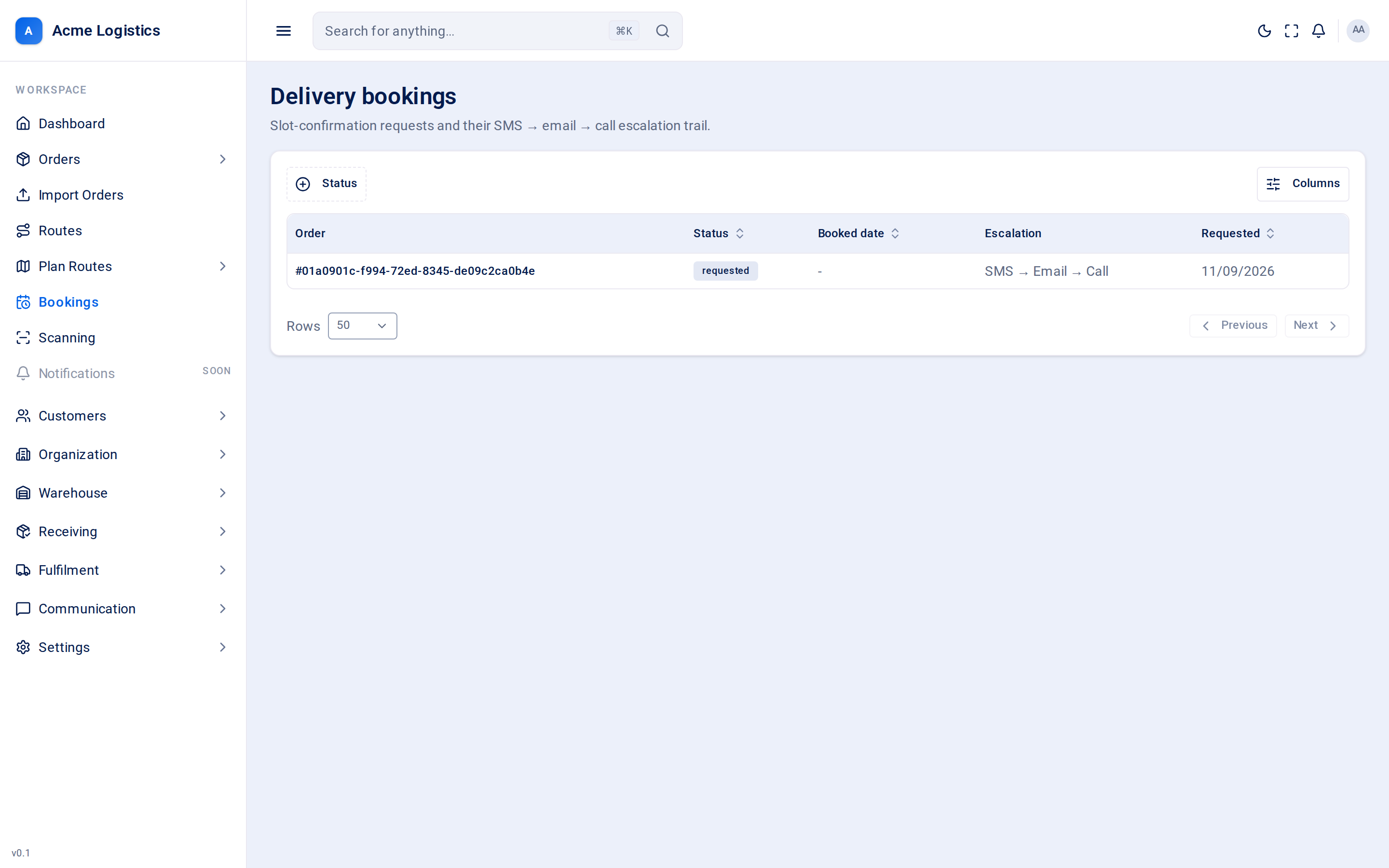1389x868 pixels.
Task: Sort by Requested column header
Action: [1238, 233]
